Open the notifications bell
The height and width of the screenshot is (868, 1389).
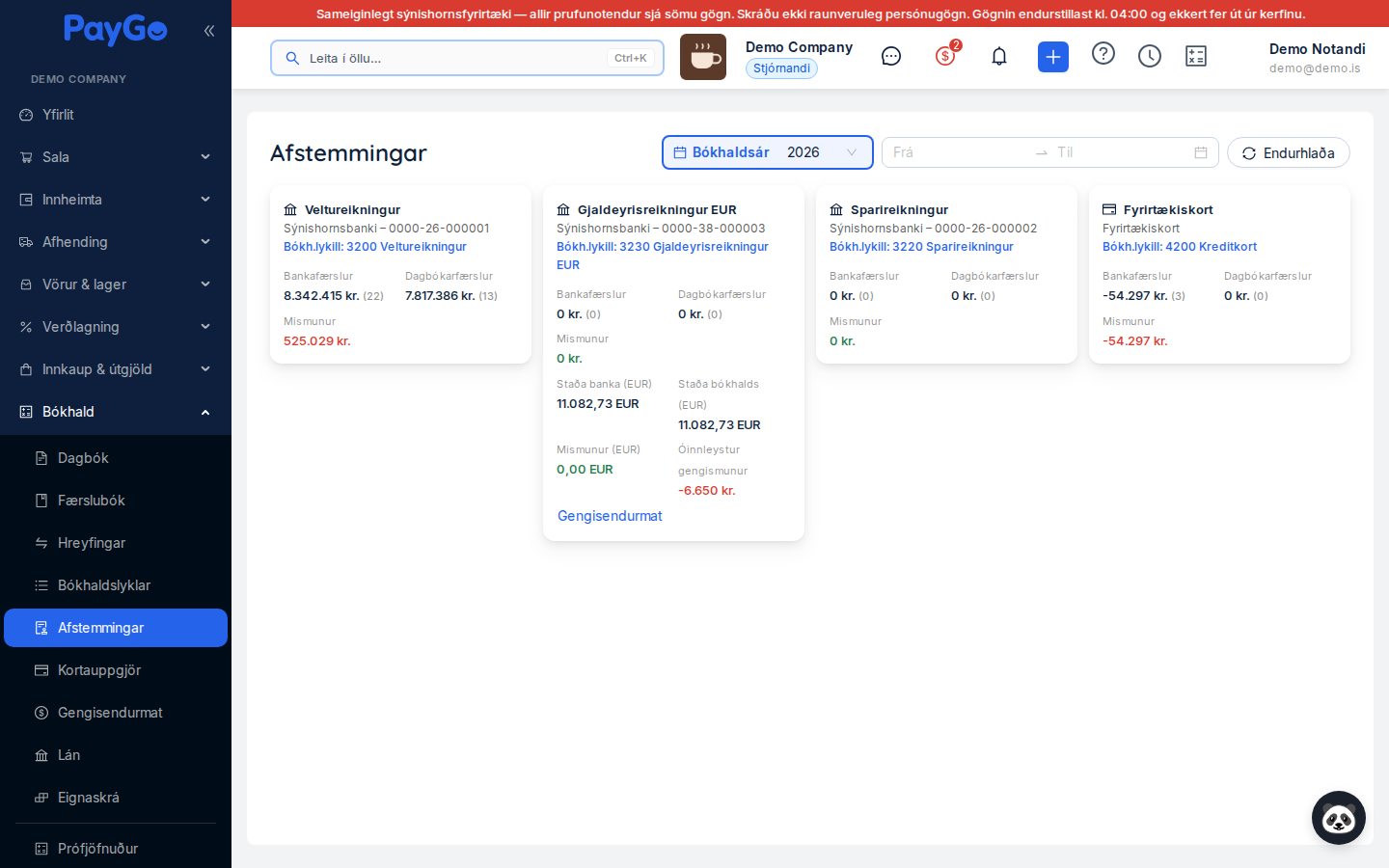point(999,57)
